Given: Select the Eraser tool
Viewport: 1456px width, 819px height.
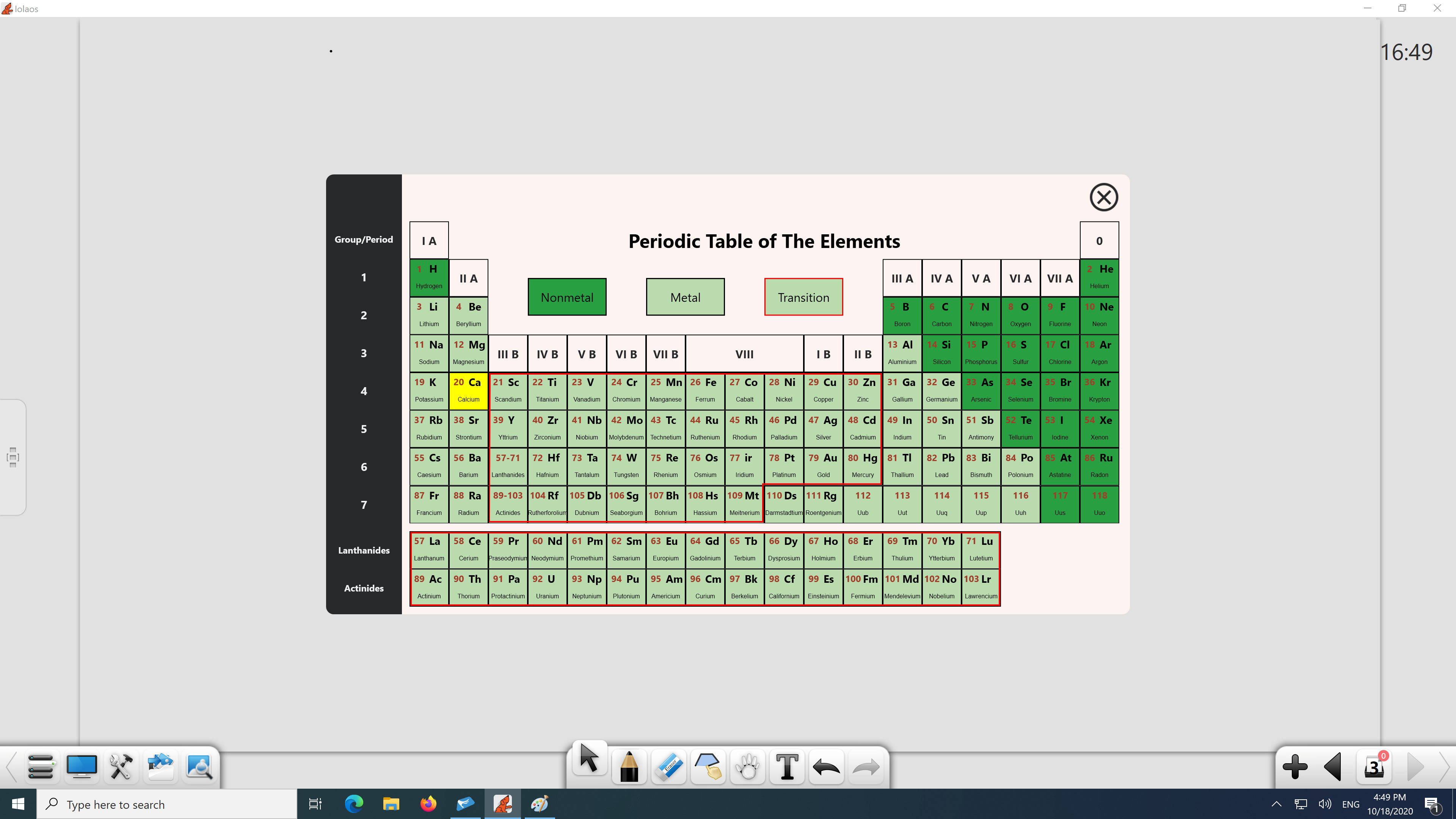Looking at the screenshot, I should pyautogui.click(x=668, y=767).
